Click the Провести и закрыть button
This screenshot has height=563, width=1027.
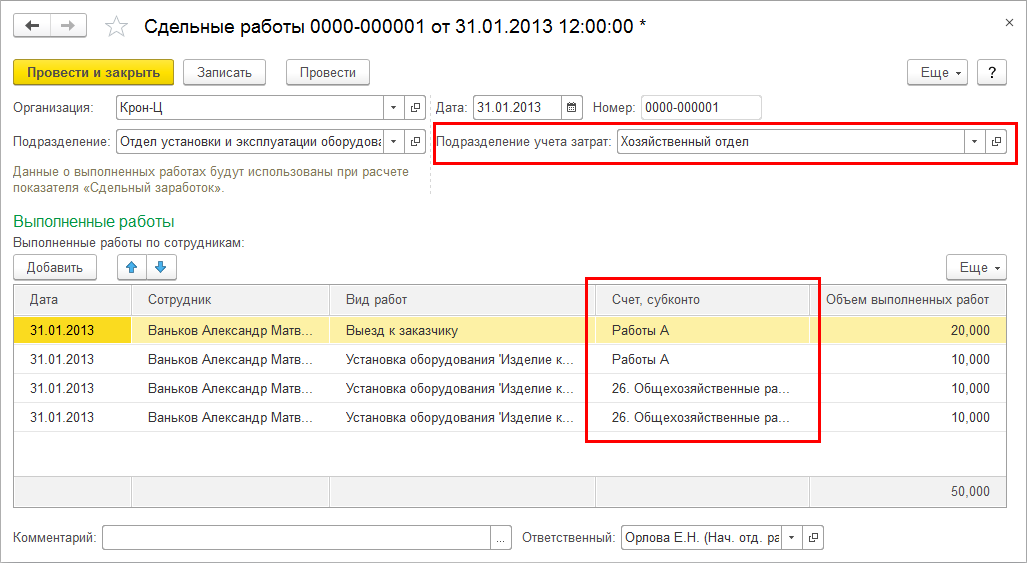pyautogui.click(x=94, y=73)
